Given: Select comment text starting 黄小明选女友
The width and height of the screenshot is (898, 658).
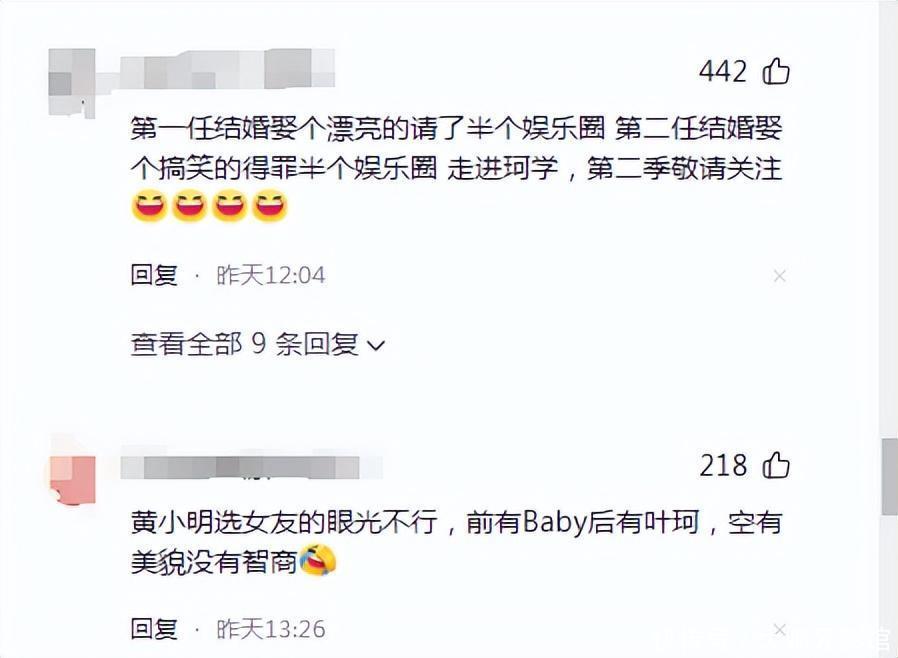Looking at the screenshot, I should tap(456, 542).
